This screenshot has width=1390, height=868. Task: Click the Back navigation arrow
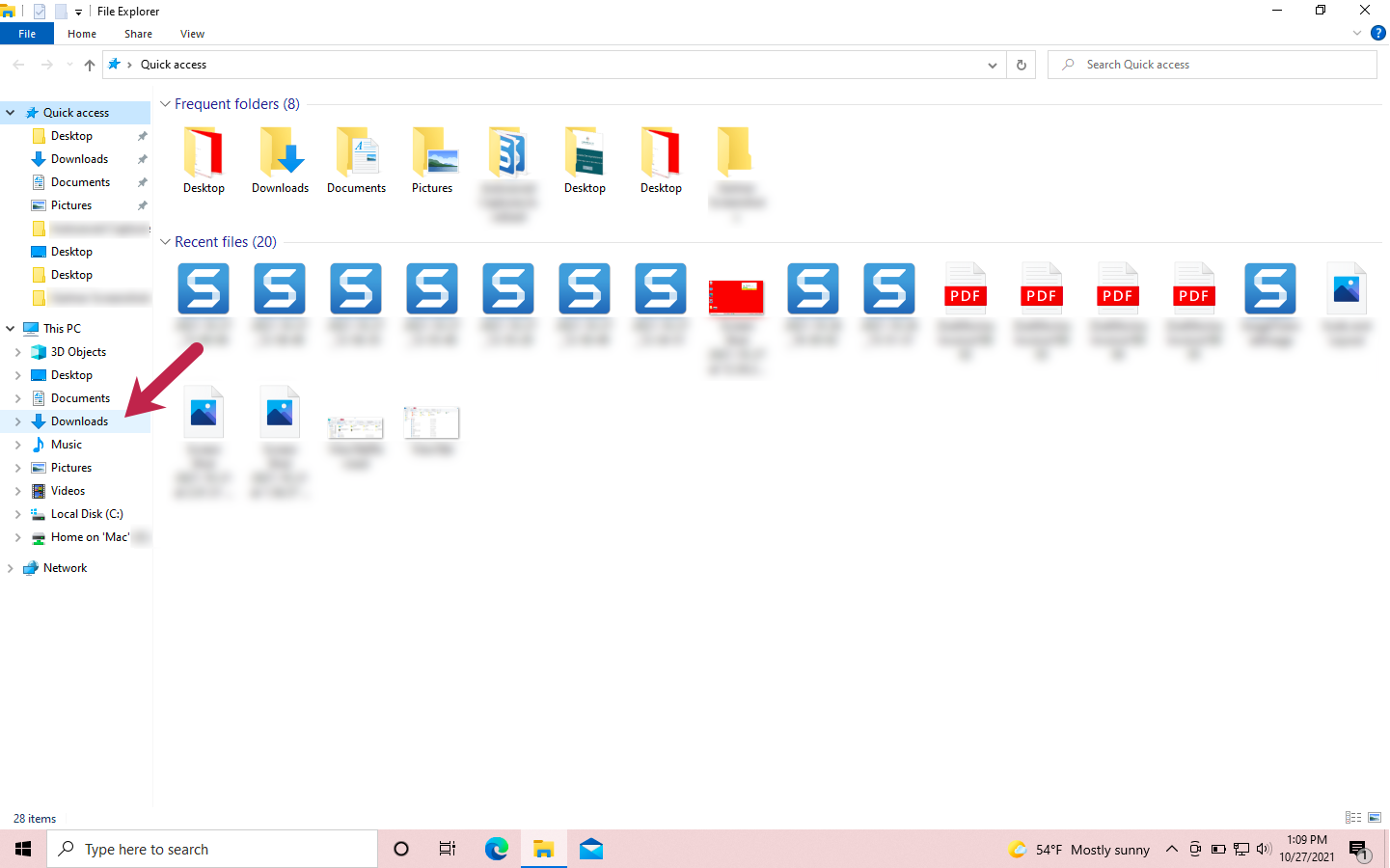point(18,65)
